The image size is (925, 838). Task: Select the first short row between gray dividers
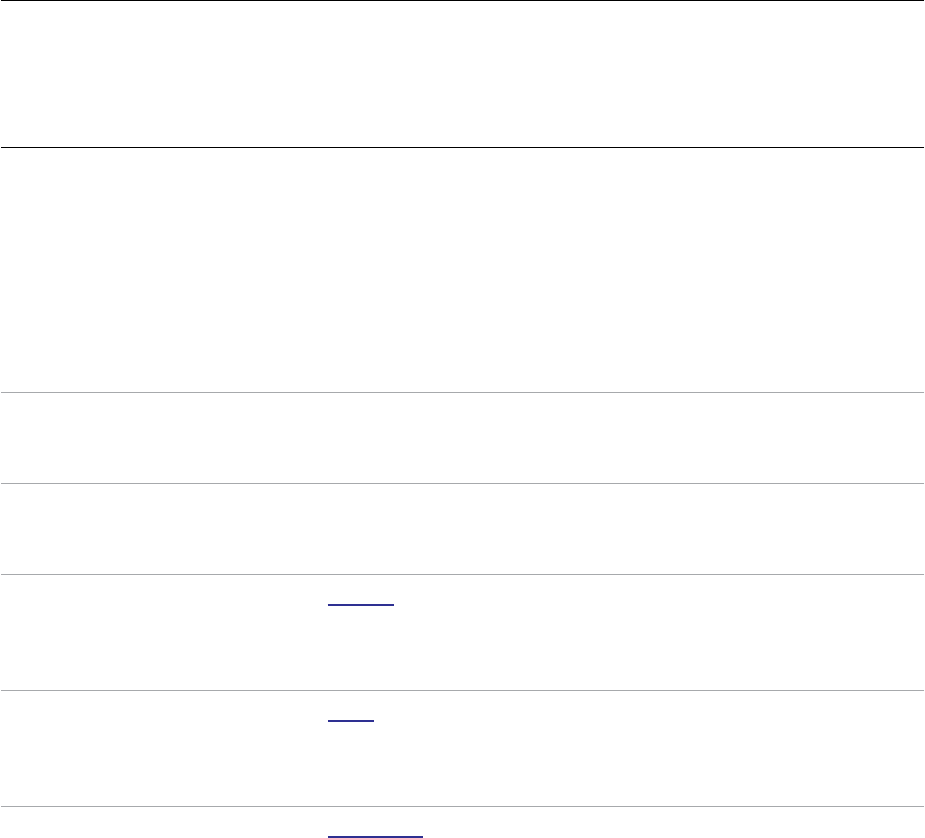pyautogui.click(x=462, y=438)
